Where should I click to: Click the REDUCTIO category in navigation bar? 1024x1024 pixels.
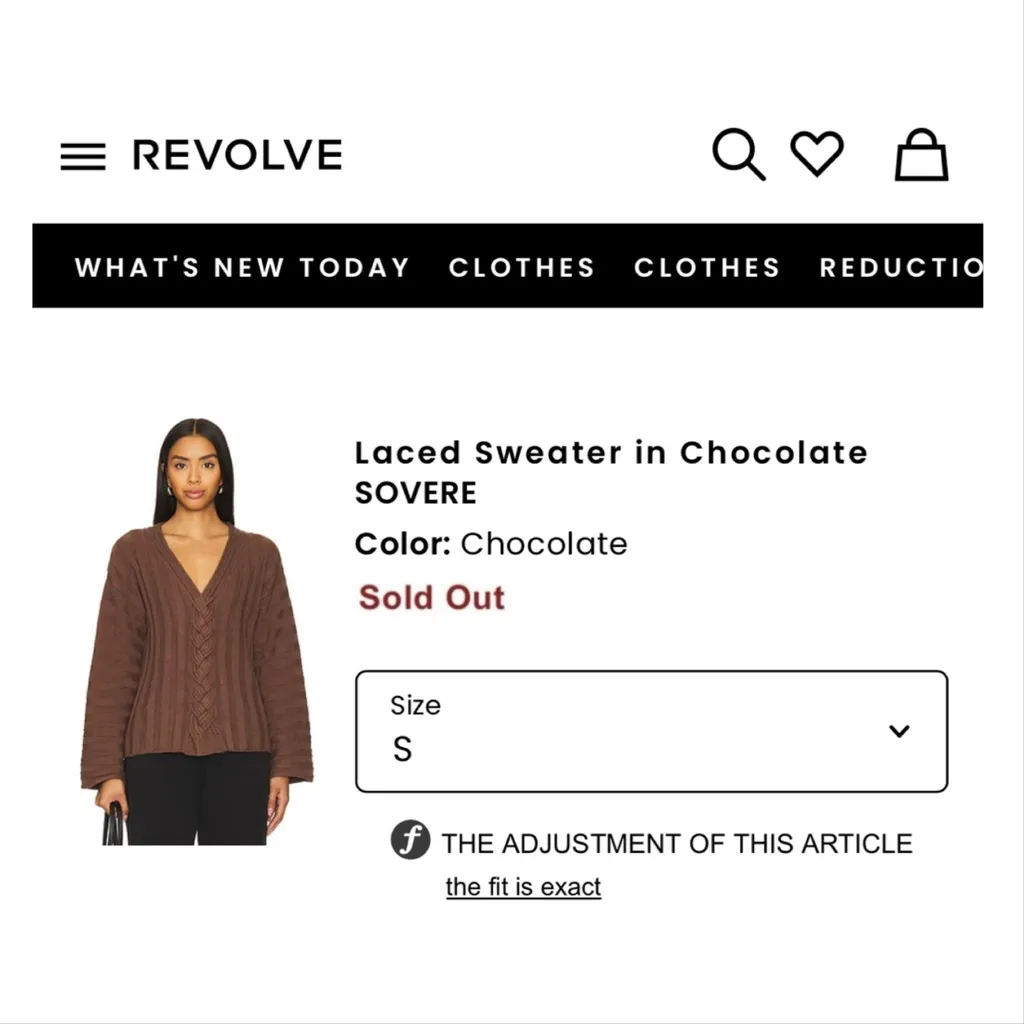899,267
